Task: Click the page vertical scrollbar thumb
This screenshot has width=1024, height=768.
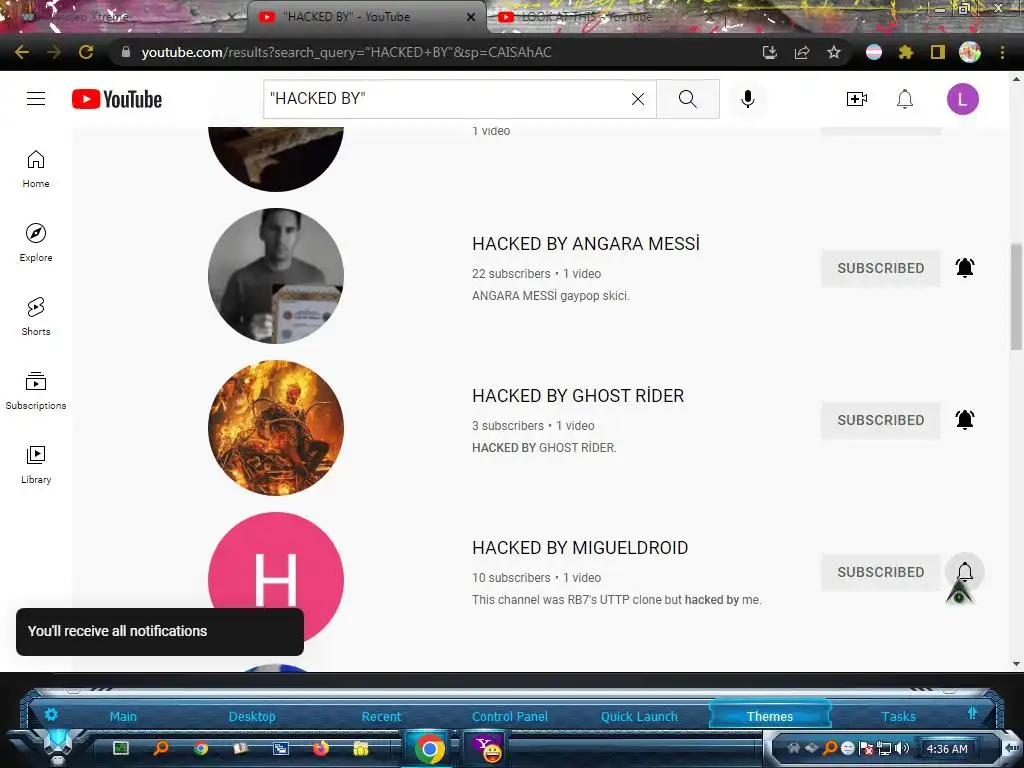Action: click(x=1016, y=297)
